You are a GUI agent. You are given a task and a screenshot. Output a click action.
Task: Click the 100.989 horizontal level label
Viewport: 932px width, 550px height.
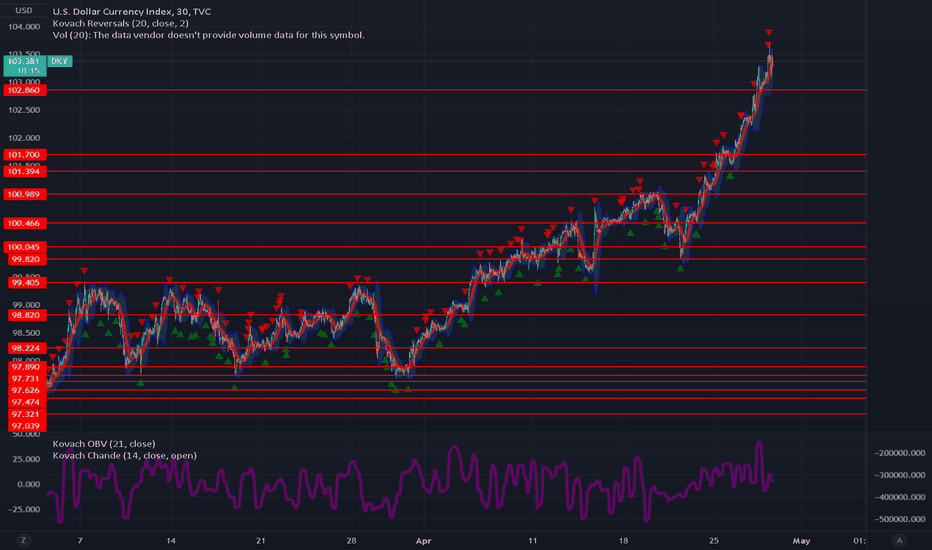pyautogui.click(x=24, y=194)
